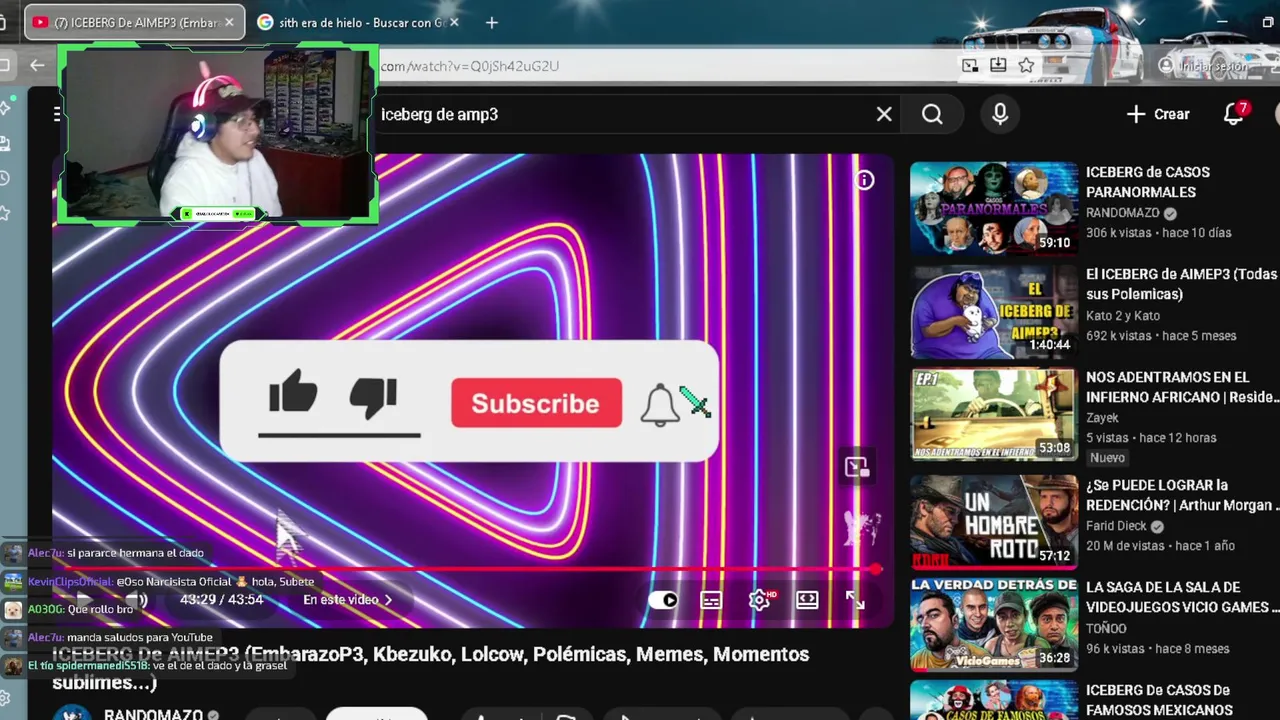The image size is (1280, 720).
Task: Open a new browser tab
Action: coord(491,22)
